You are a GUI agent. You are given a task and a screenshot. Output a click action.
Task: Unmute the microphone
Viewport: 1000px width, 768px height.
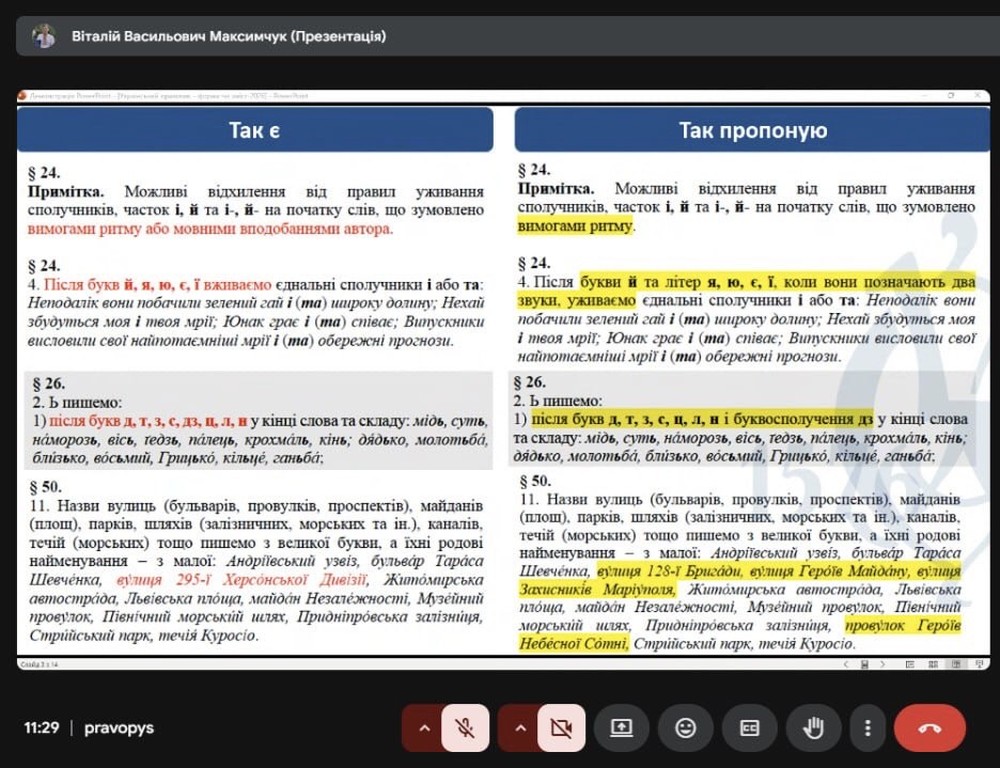point(465,728)
